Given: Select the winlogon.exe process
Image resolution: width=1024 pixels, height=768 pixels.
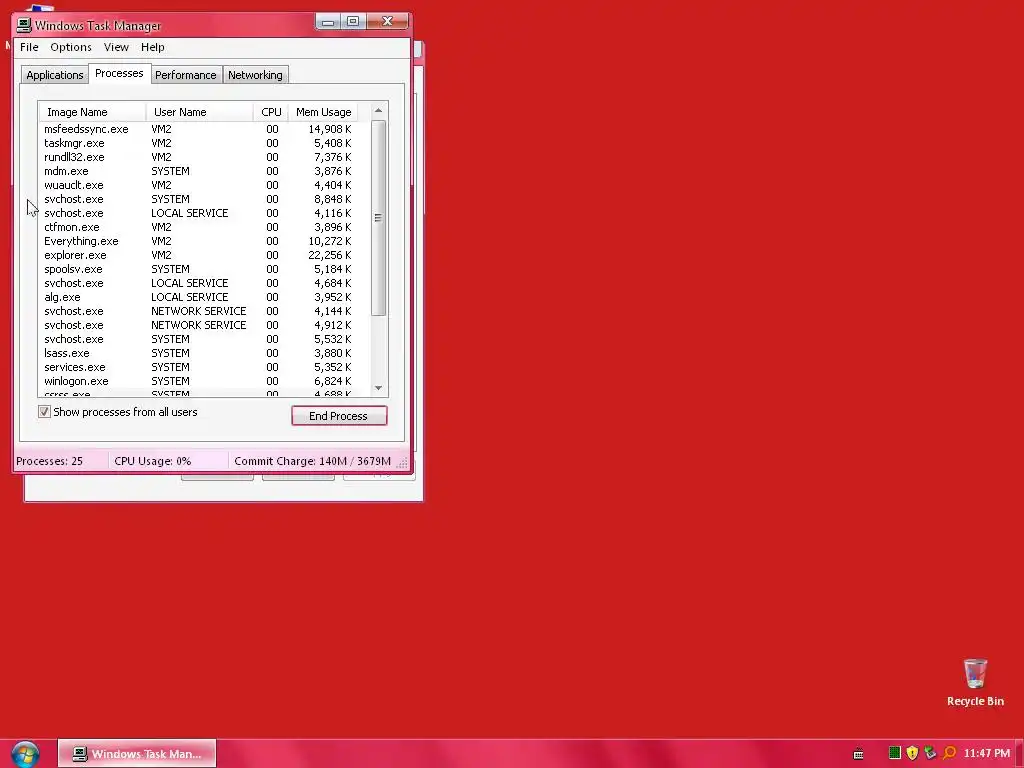Looking at the screenshot, I should coord(198,381).
